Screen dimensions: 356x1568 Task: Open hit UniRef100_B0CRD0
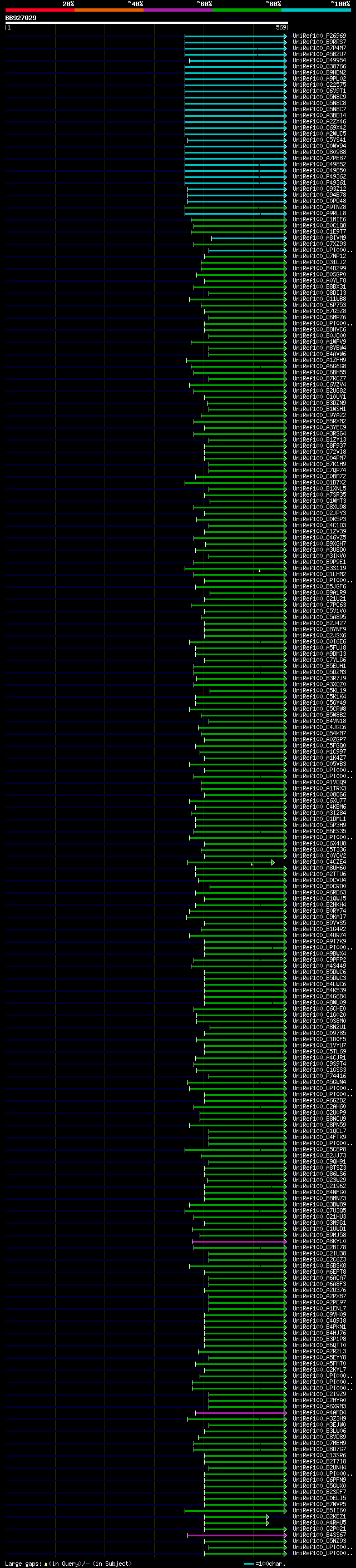319,886
